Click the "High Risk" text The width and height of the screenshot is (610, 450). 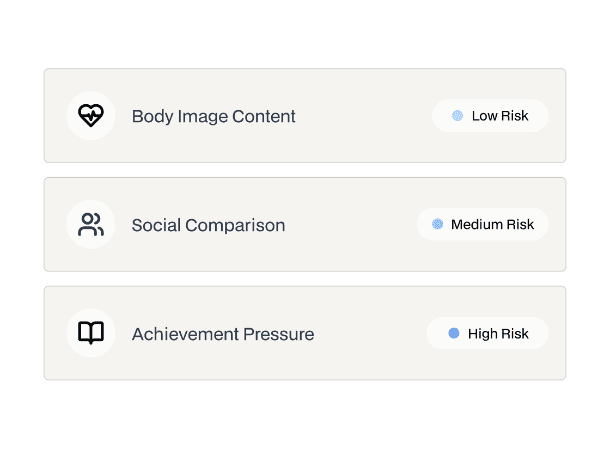pyautogui.click(x=498, y=334)
